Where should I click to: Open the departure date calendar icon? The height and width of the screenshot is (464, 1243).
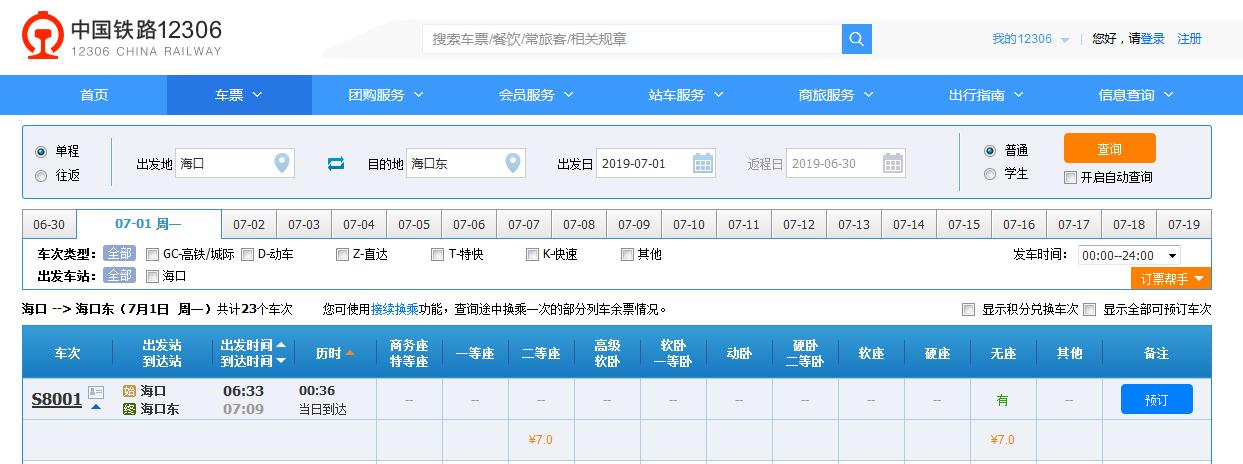[703, 163]
